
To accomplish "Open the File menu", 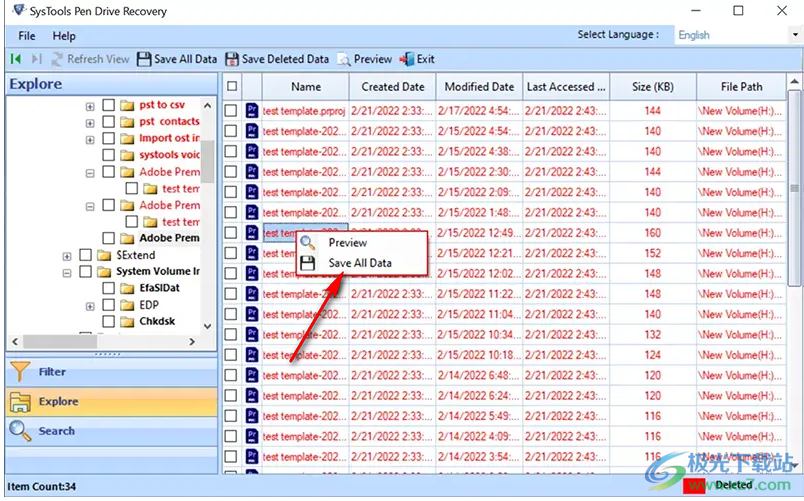I will pyautogui.click(x=26, y=36).
